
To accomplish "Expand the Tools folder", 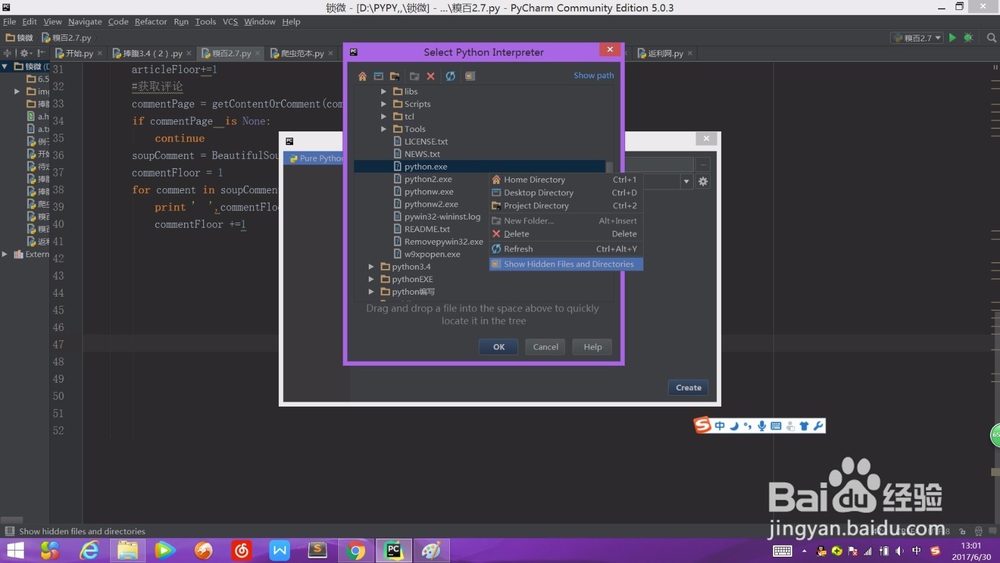I will (384, 129).
